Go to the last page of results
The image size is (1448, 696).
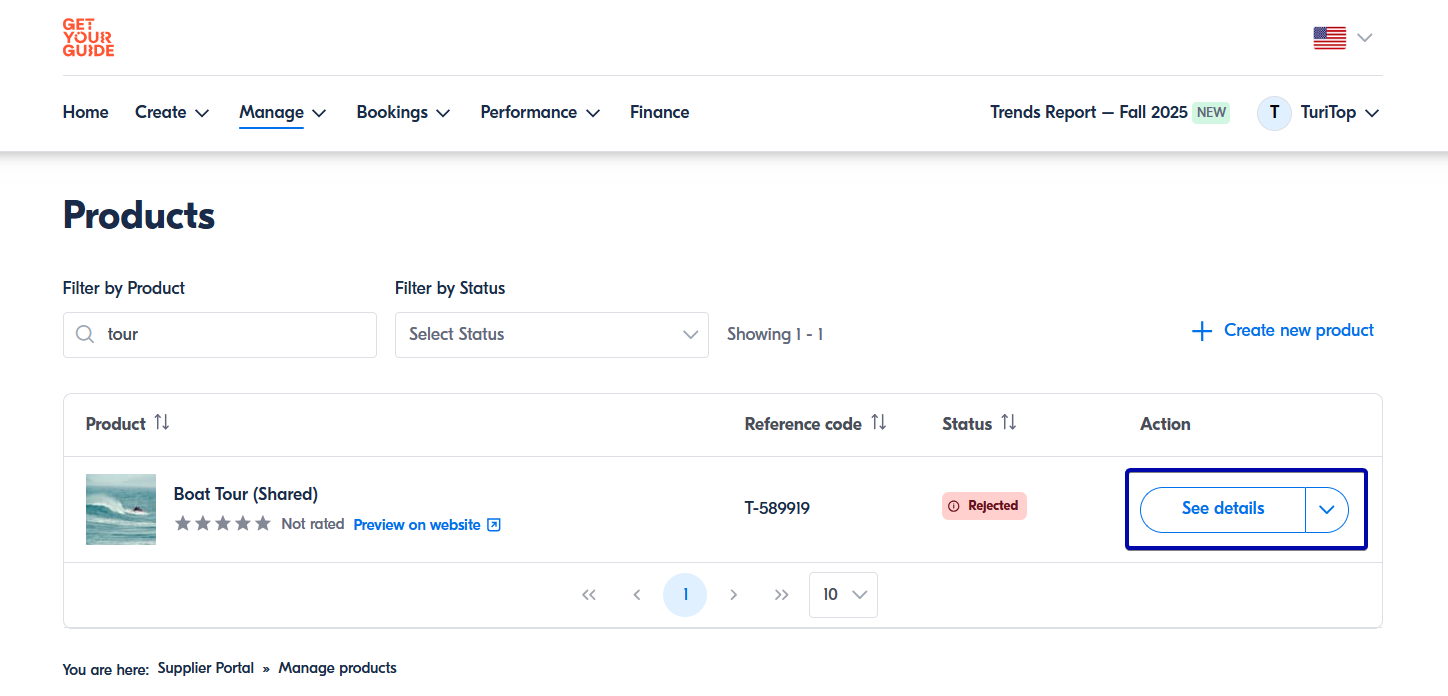781,595
